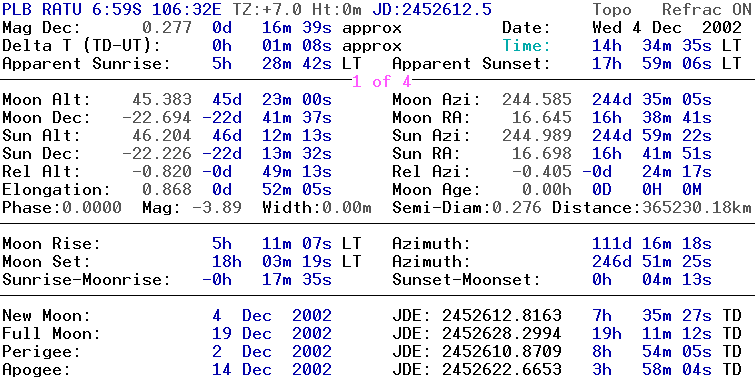Click Full Moon time 19h 11m 12s TD
The width and height of the screenshot is (755, 384).
667,334
